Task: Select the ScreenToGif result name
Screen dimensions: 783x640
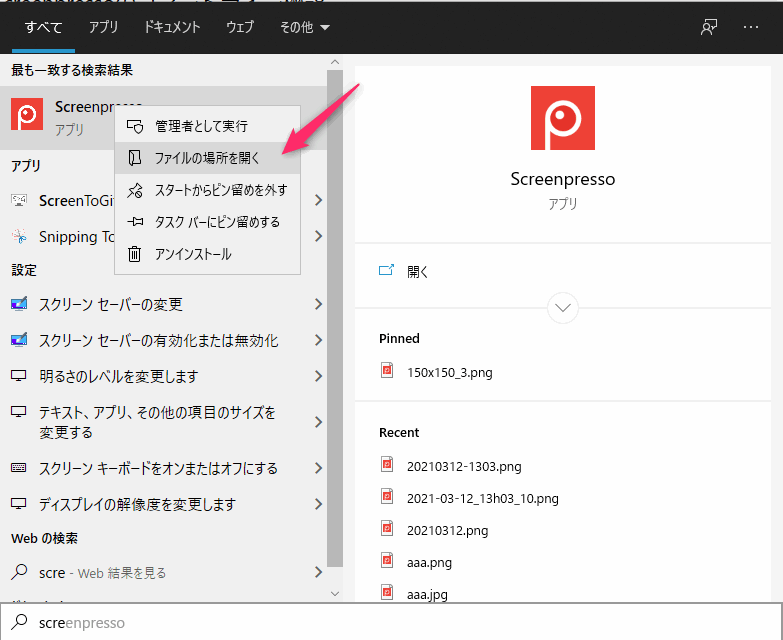Action: pos(76,201)
